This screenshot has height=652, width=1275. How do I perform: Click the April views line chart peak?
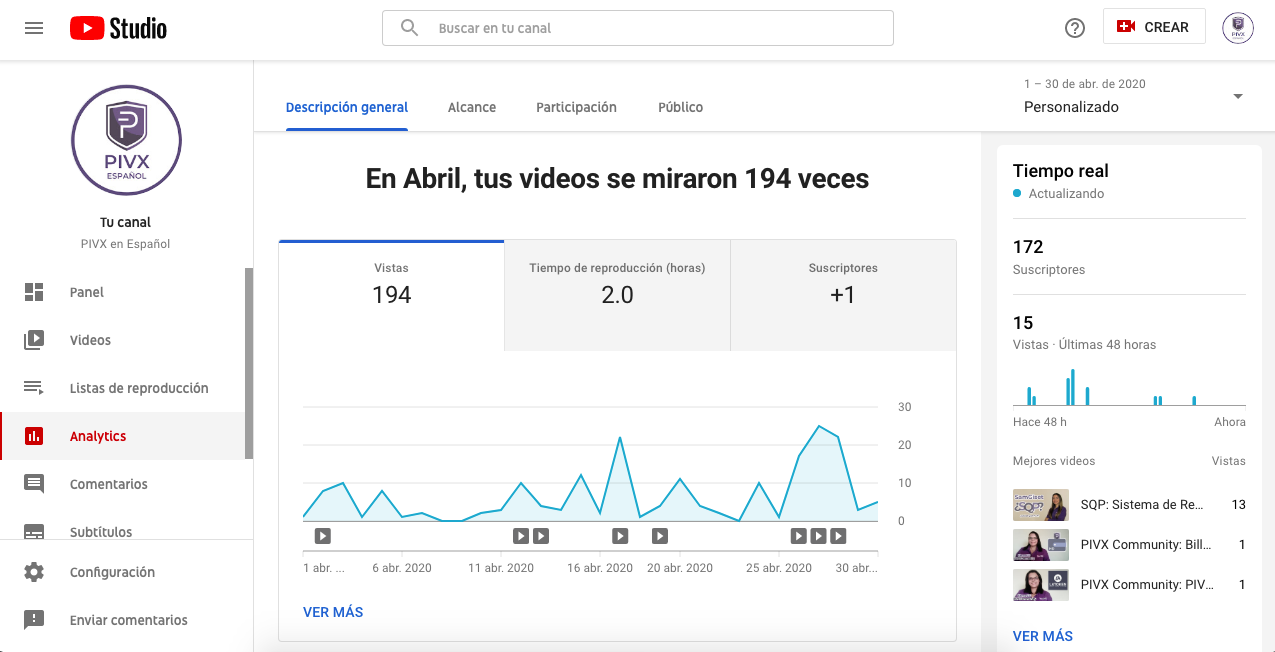(x=819, y=426)
